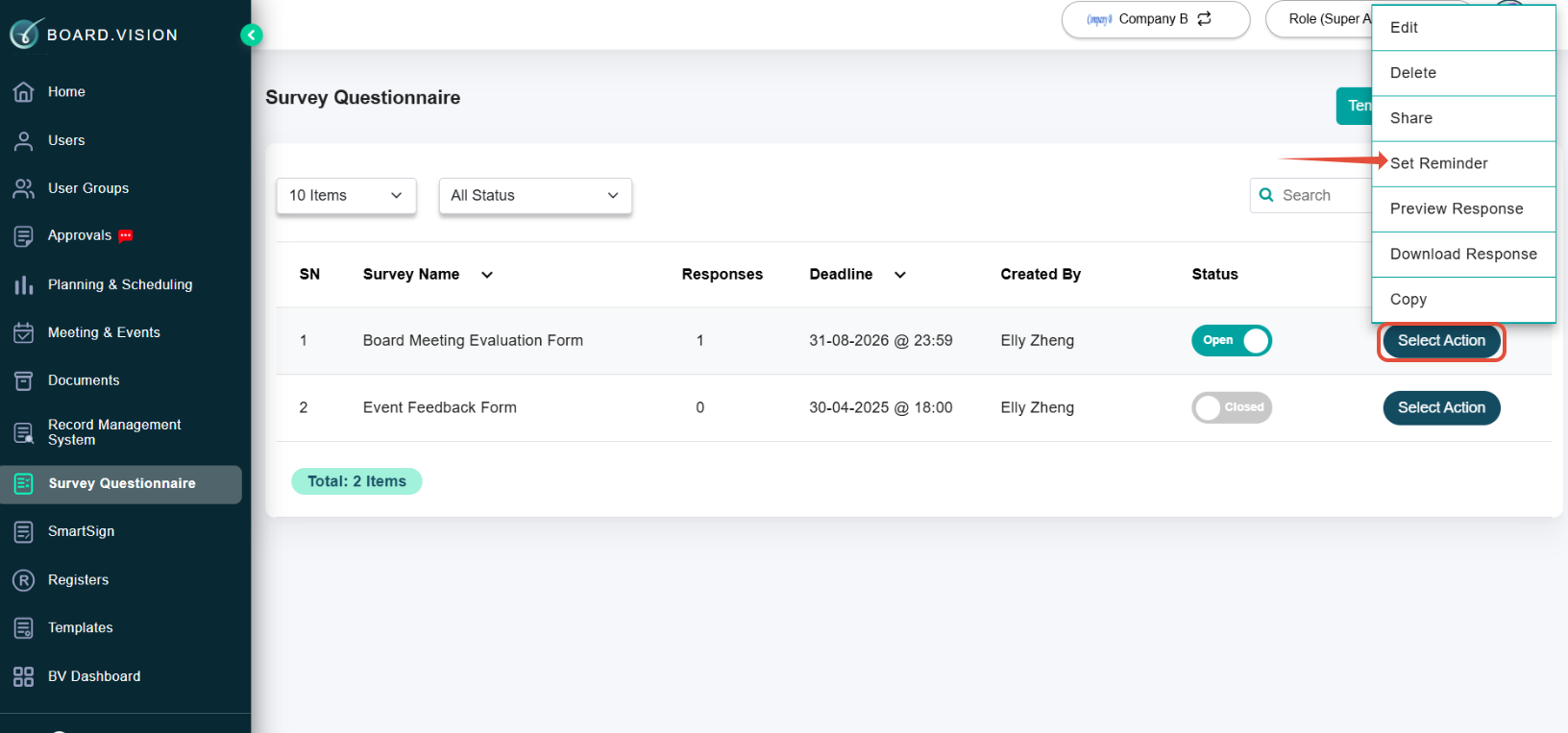Open the Role selector
The width and height of the screenshot is (1568, 733).
pos(1319,19)
